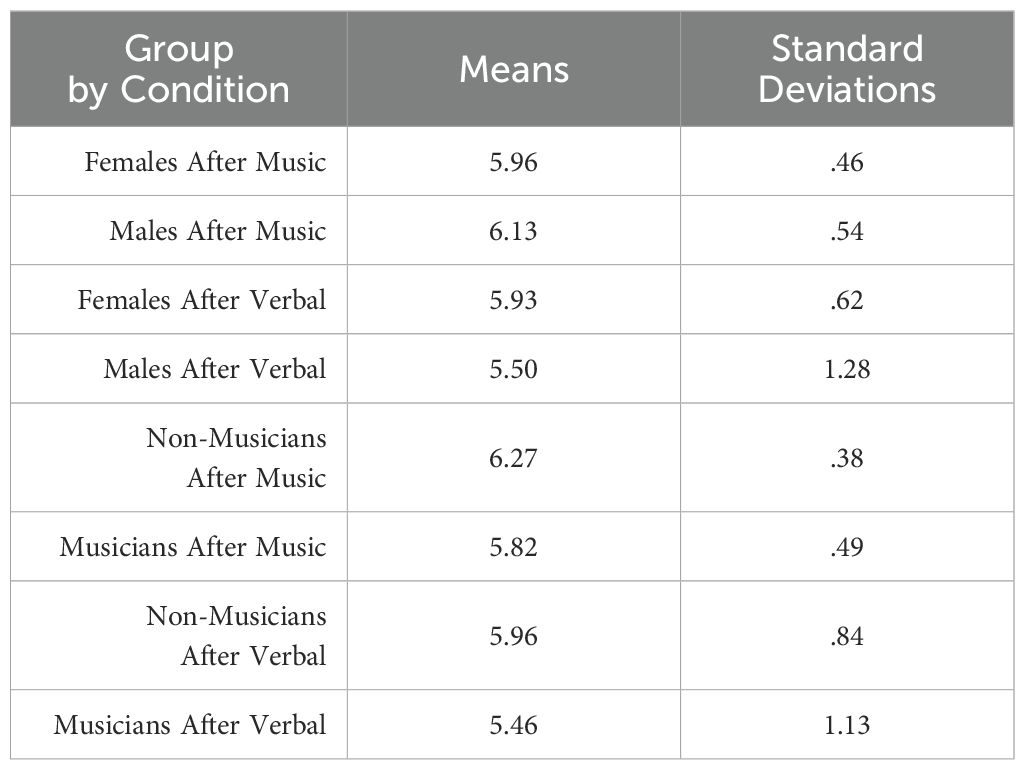Image resolution: width=1025 pixels, height=770 pixels.
Task: Select the "Males After Verbal" row label
Action: pyautogui.click(x=215, y=369)
